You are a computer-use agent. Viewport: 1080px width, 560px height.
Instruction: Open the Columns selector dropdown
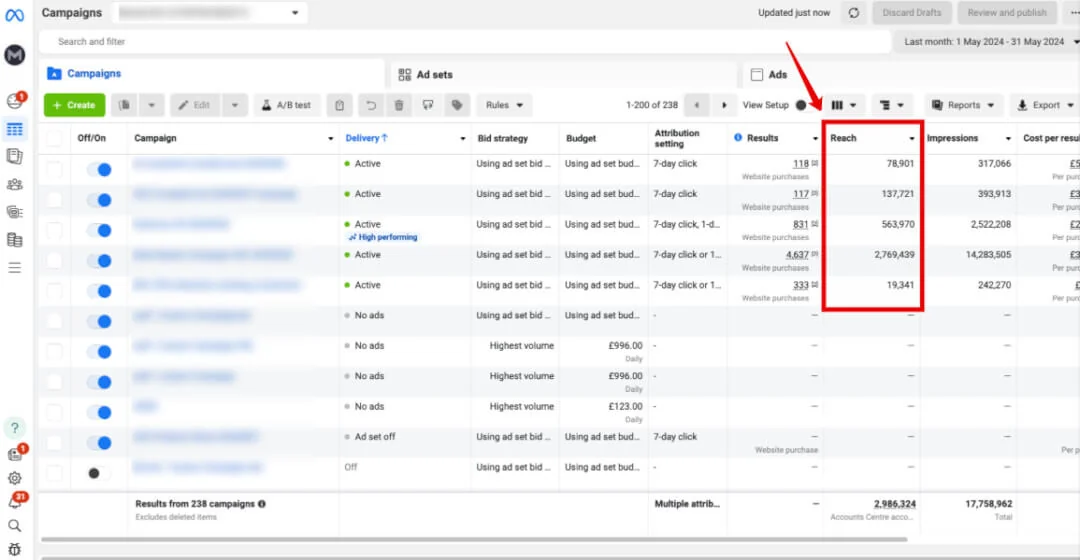pos(844,105)
